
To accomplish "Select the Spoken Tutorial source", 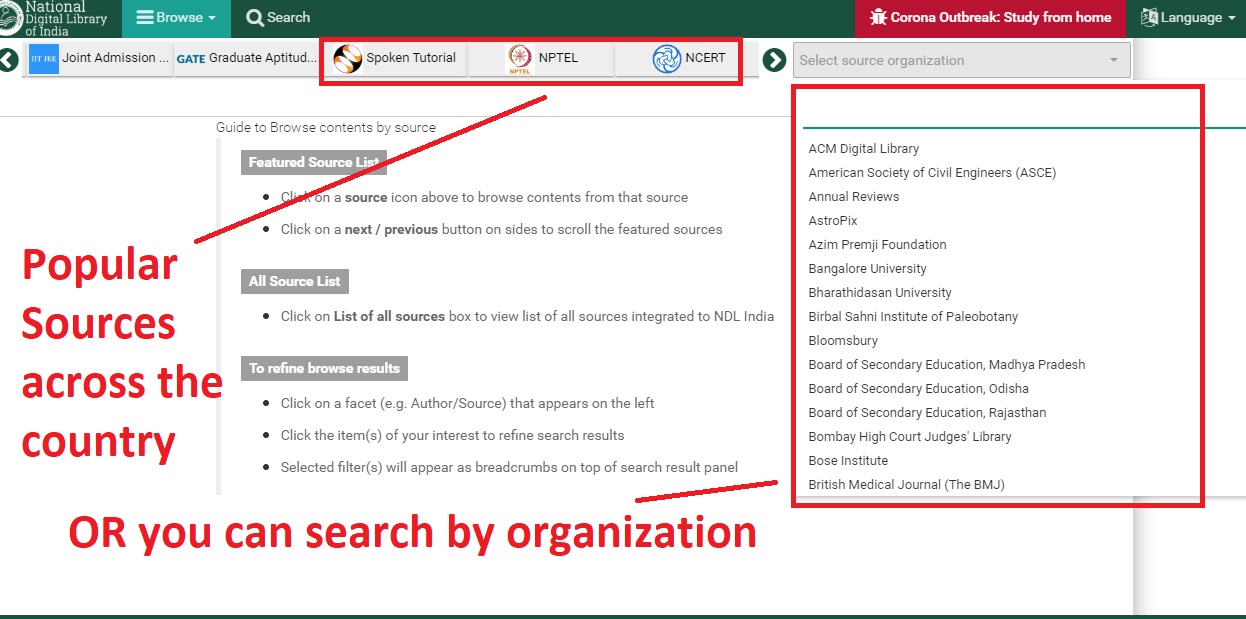I will (x=395, y=59).
